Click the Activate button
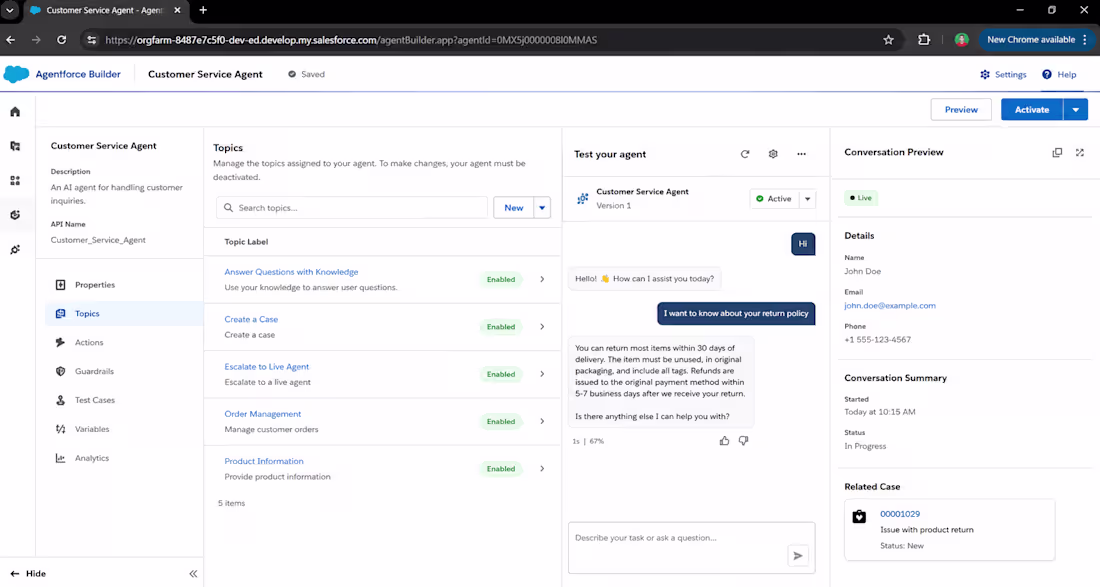The width and height of the screenshot is (1100, 587). tap(1032, 109)
